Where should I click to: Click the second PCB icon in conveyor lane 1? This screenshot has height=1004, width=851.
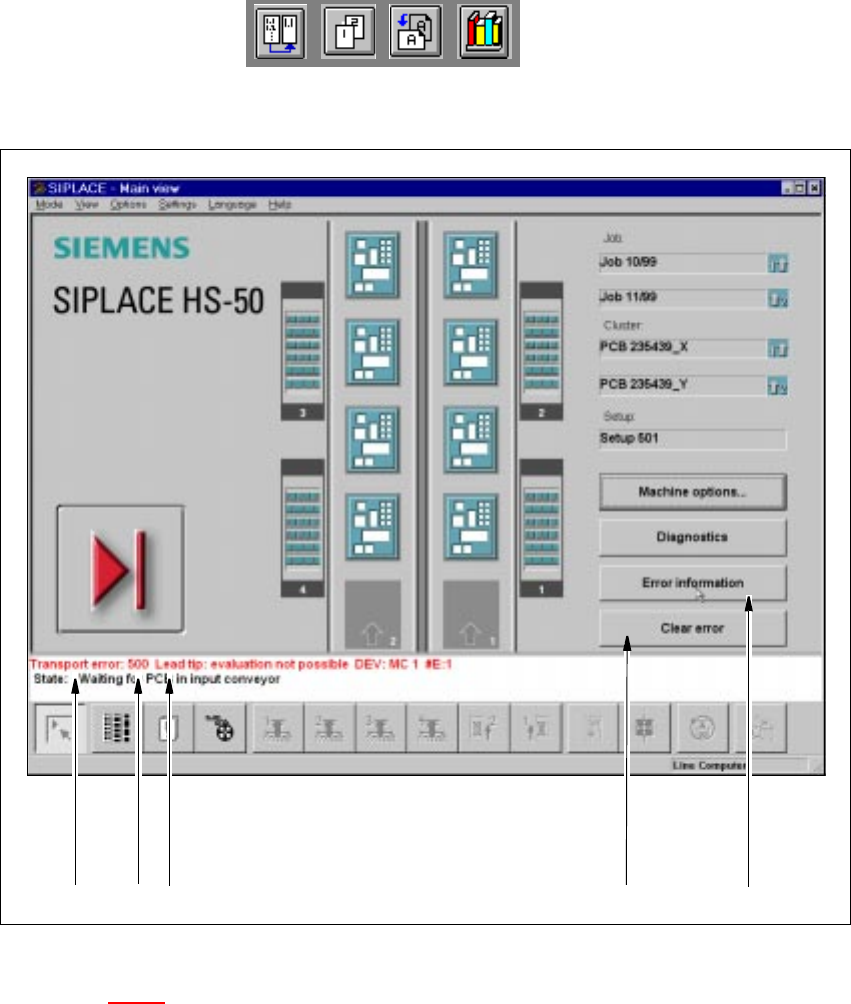coord(471,352)
